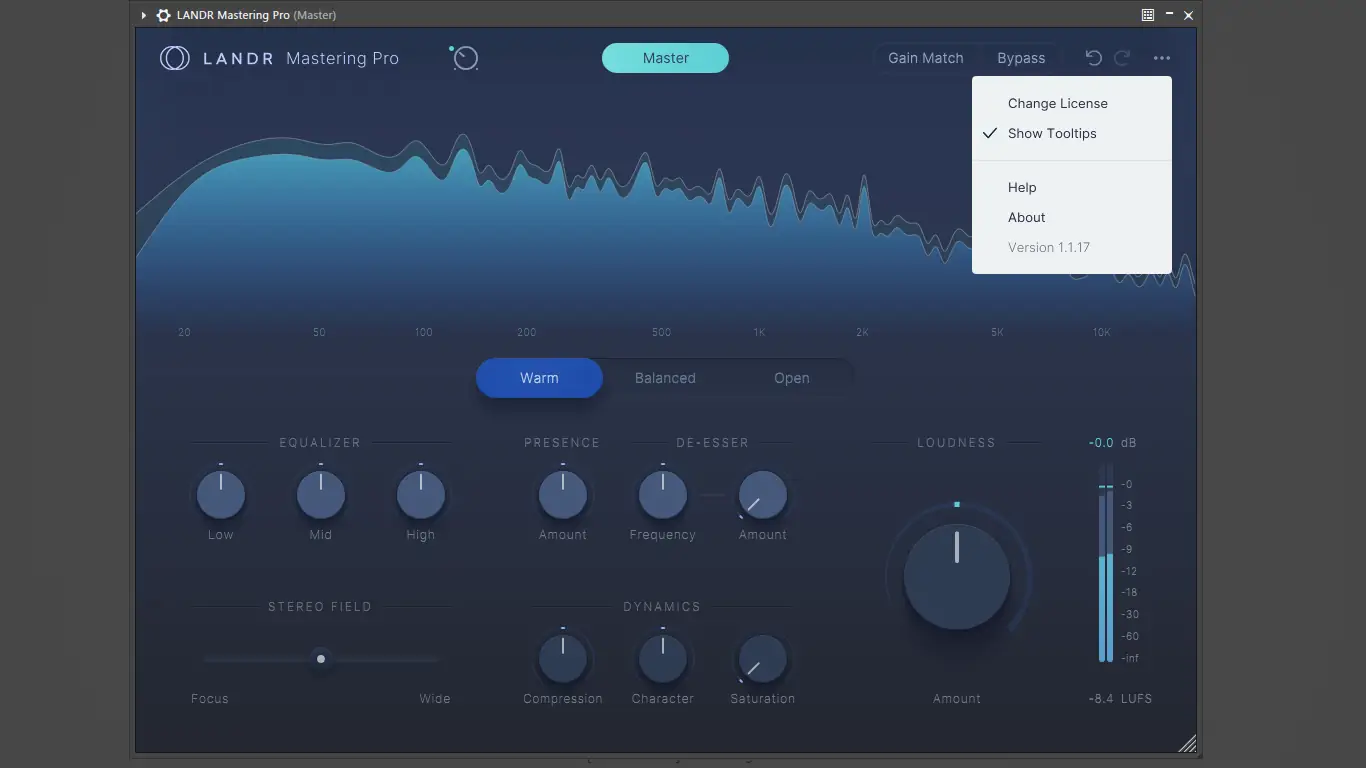Click the De-Esser Amount knob
The image size is (1366, 768).
tap(763, 495)
